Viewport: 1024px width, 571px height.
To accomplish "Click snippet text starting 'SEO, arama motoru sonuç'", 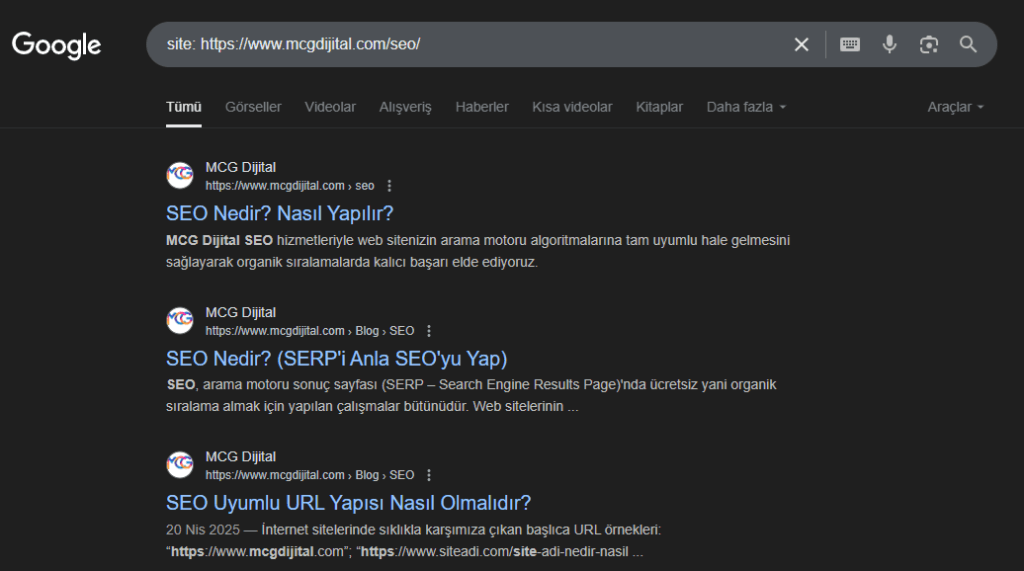I will pos(471,395).
